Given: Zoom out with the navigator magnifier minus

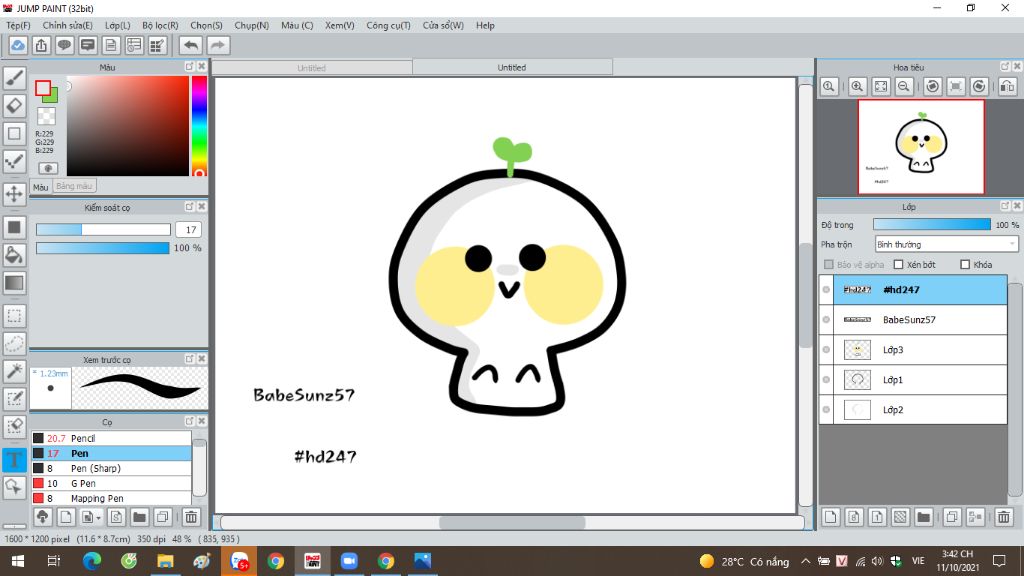Looking at the screenshot, I should pyautogui.click(x=904, y=86).
